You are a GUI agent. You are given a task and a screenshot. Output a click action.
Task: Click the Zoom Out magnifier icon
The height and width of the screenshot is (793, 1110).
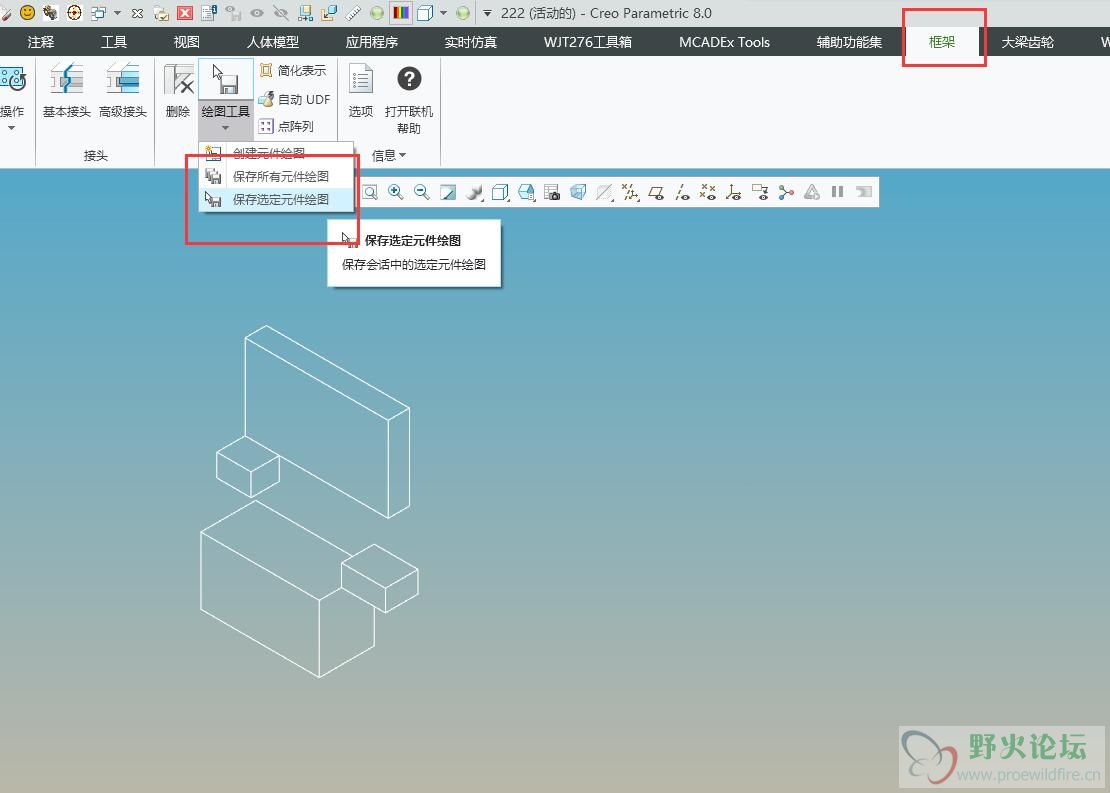pos(422,192)
